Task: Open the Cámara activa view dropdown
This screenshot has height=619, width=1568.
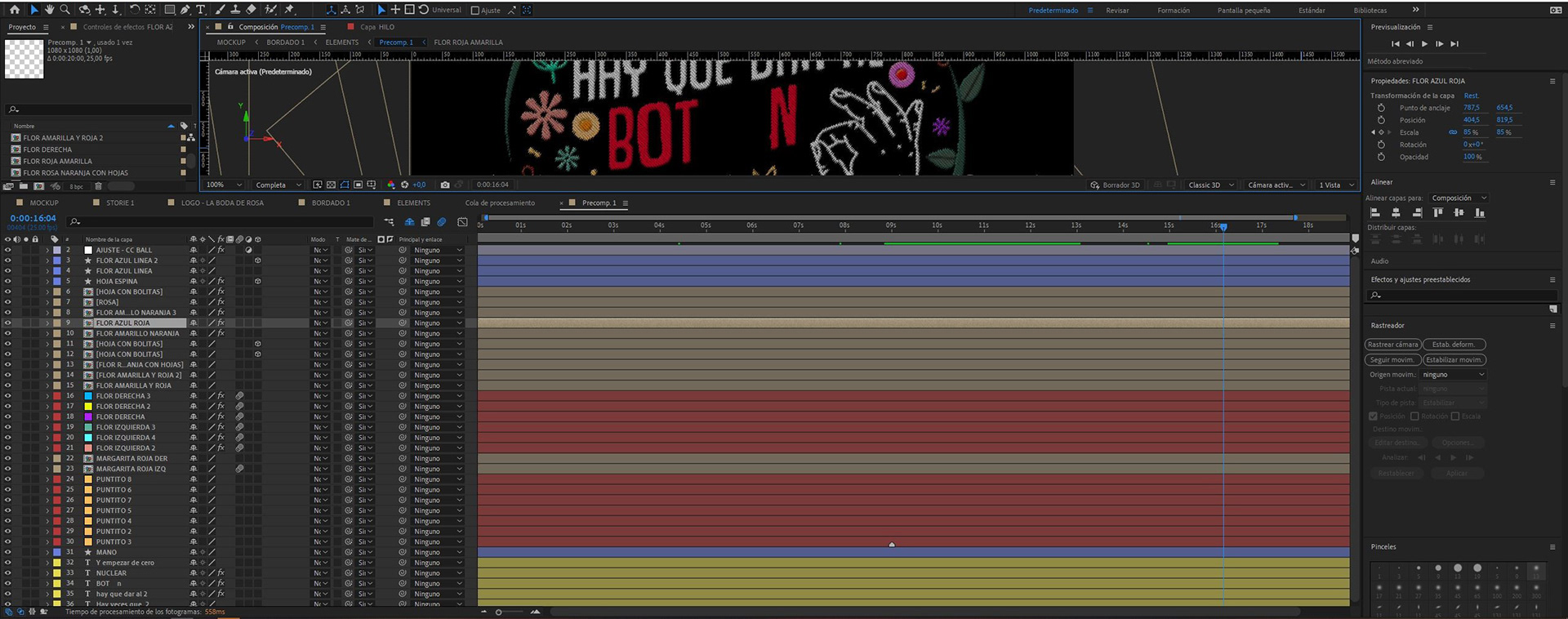Action: pos(1276,185)
